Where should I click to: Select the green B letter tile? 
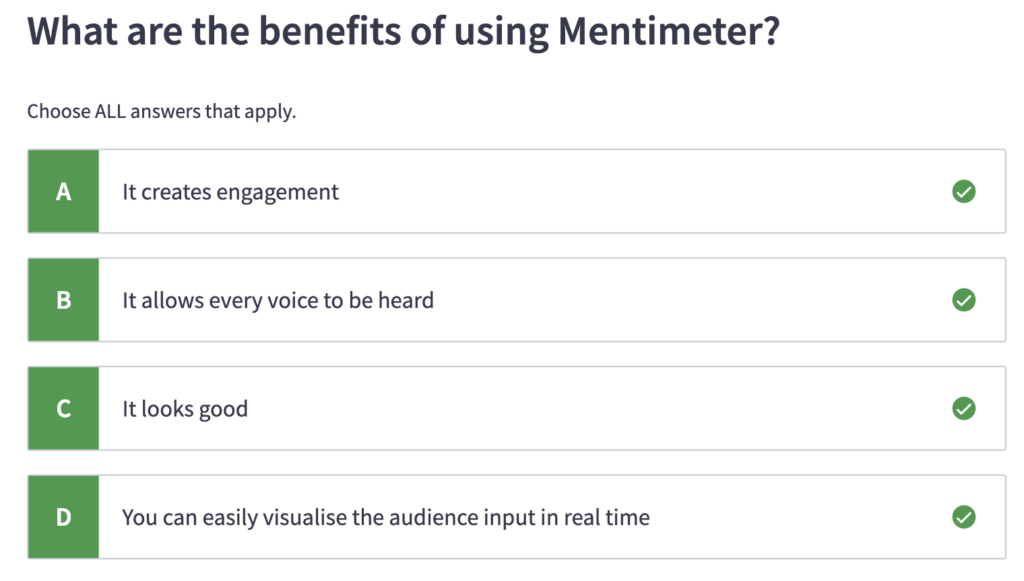[x=63, y=300]
